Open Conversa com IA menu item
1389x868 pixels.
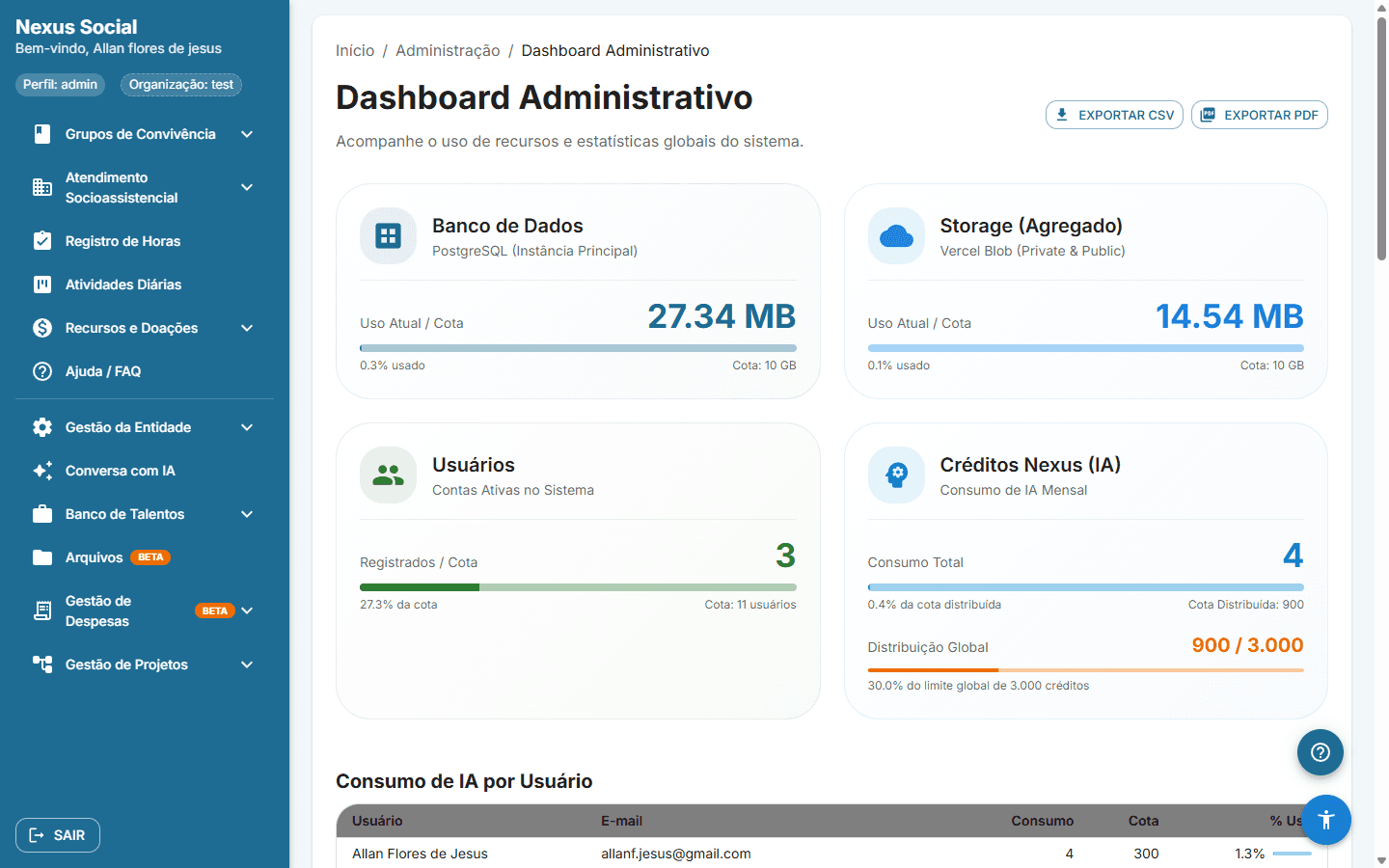click(145, 471)
